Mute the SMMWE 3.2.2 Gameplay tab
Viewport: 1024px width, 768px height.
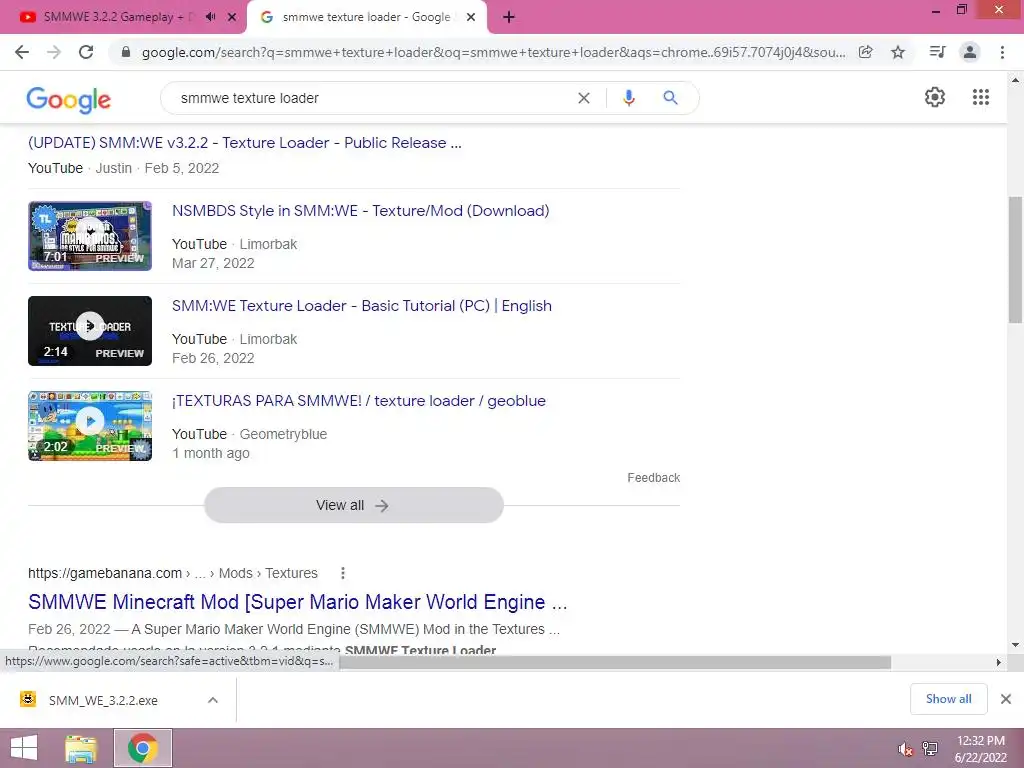click(x=210, y=17)
